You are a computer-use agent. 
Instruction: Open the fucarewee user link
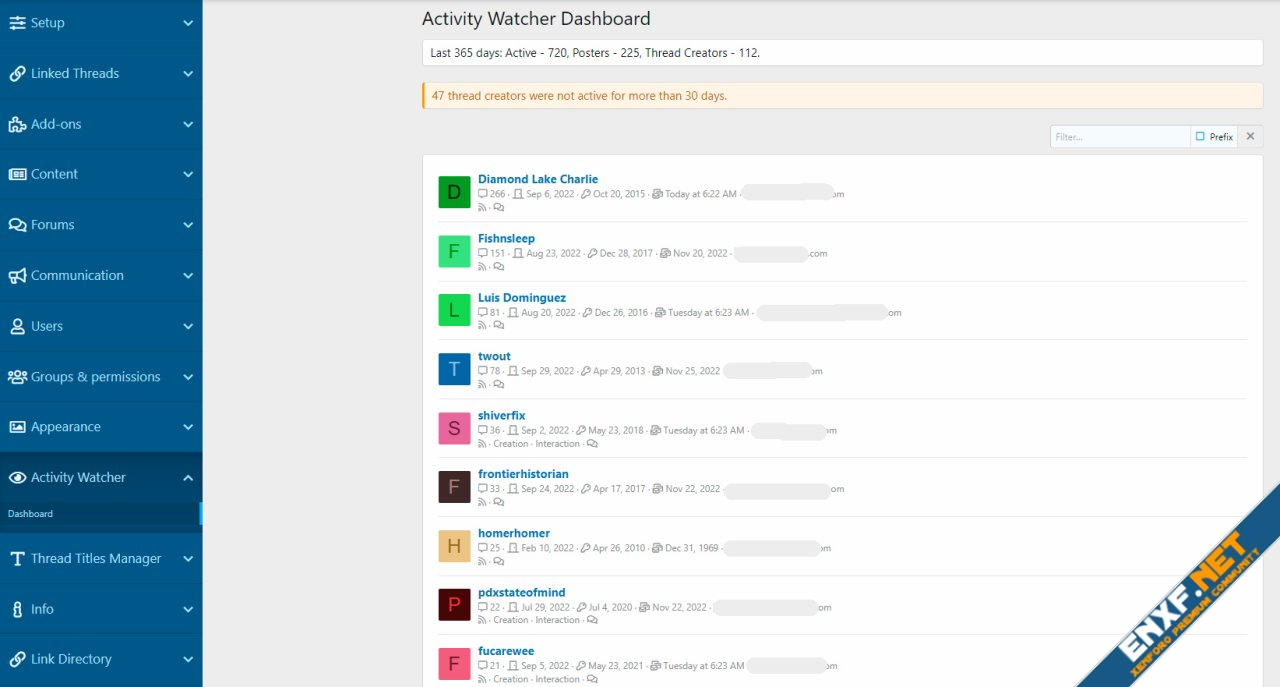point(506,652)
